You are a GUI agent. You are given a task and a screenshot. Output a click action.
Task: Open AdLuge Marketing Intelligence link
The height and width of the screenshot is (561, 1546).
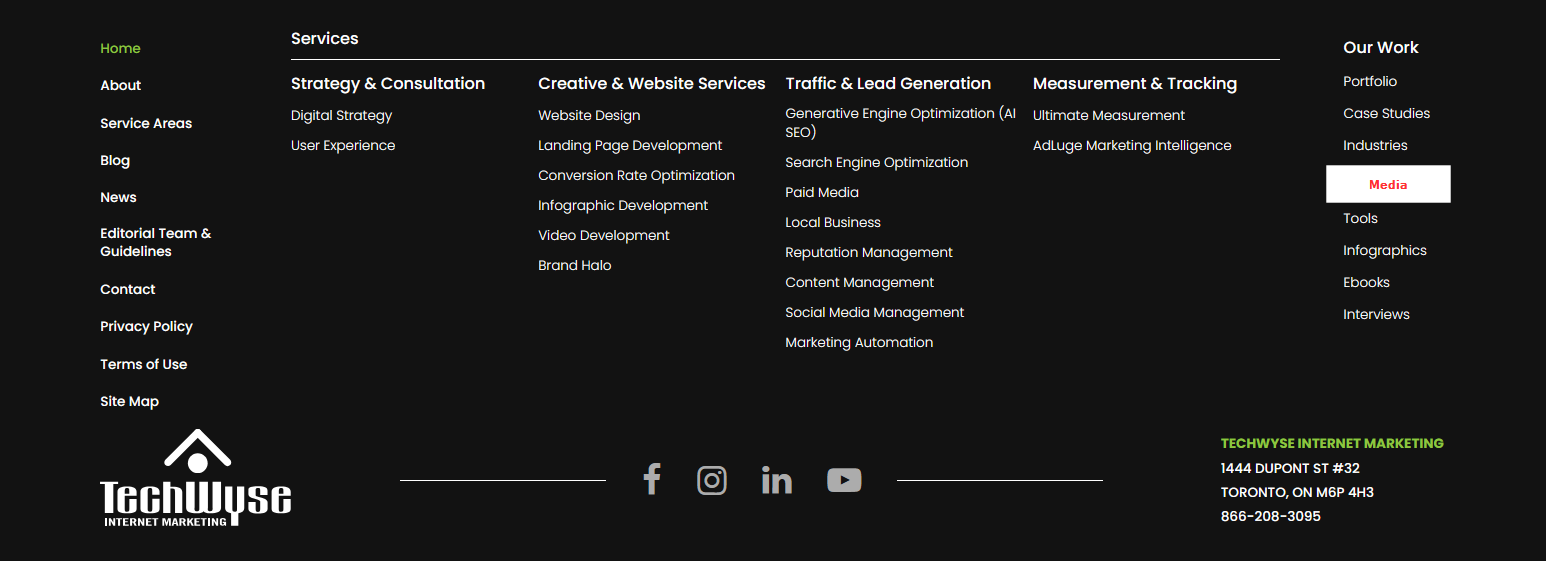coord(1132,145)
